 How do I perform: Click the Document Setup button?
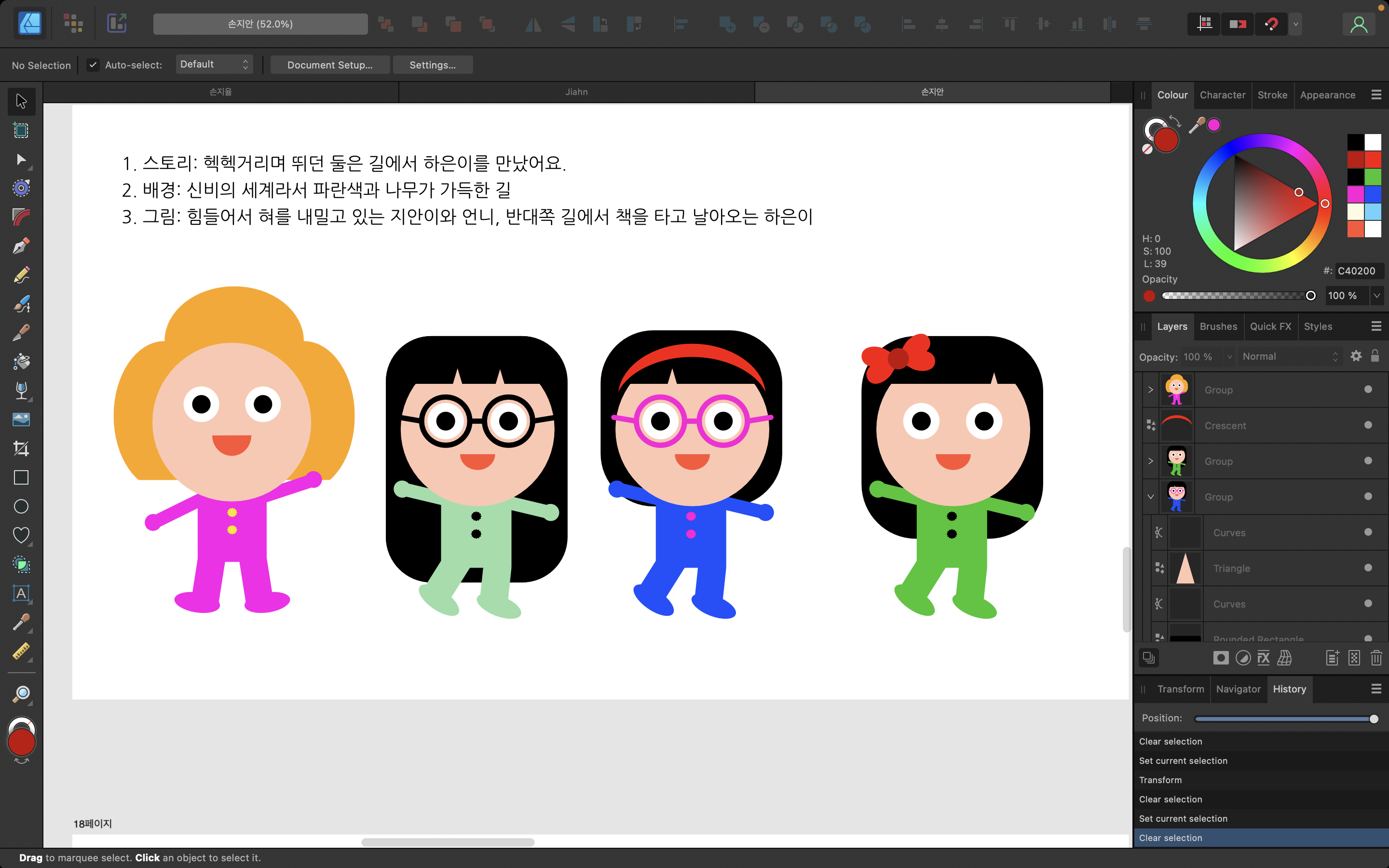pyautogui.click(x=329, y=65)
